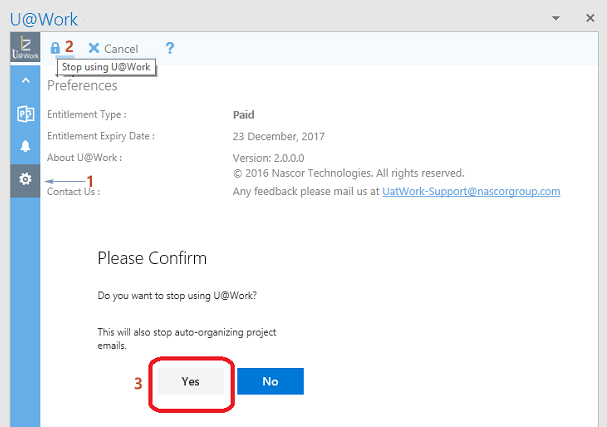Click the U@Work pane title
607x427 pixels.
tap(43, 19)
